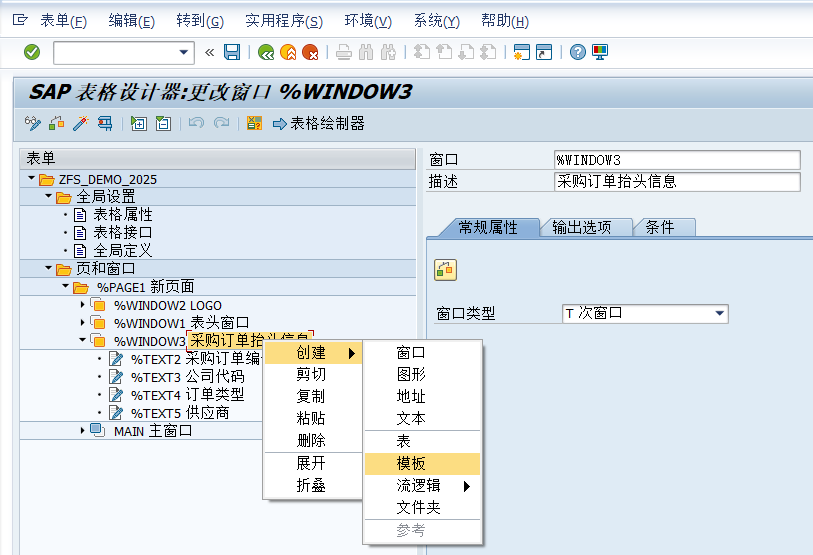Click the collapse nodes icon in application toolbar
This screenshot has height=555, width=813.
tap(163, 123)
